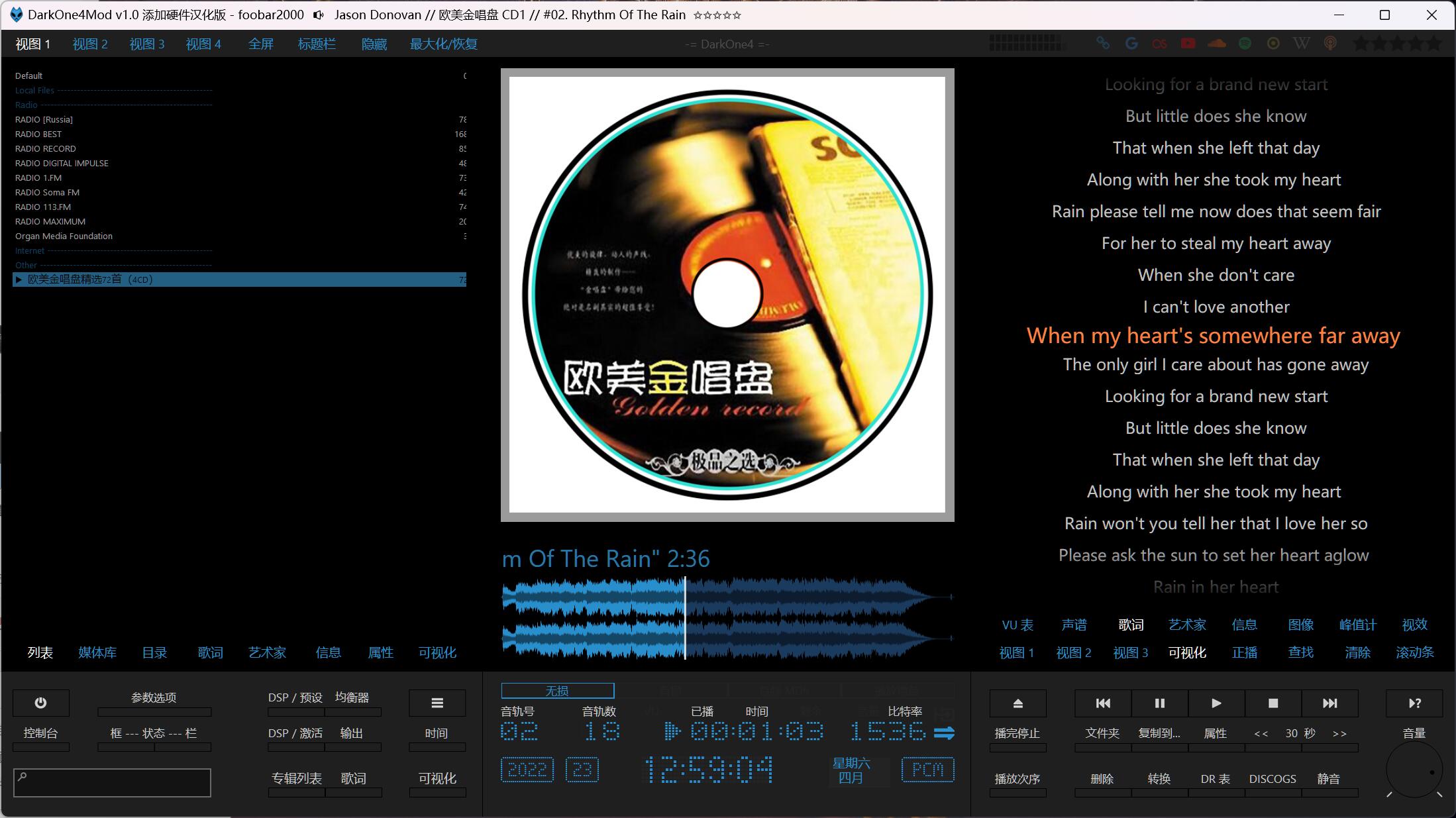
Task: Search on Google via G icon
Action: [1131, 44]
